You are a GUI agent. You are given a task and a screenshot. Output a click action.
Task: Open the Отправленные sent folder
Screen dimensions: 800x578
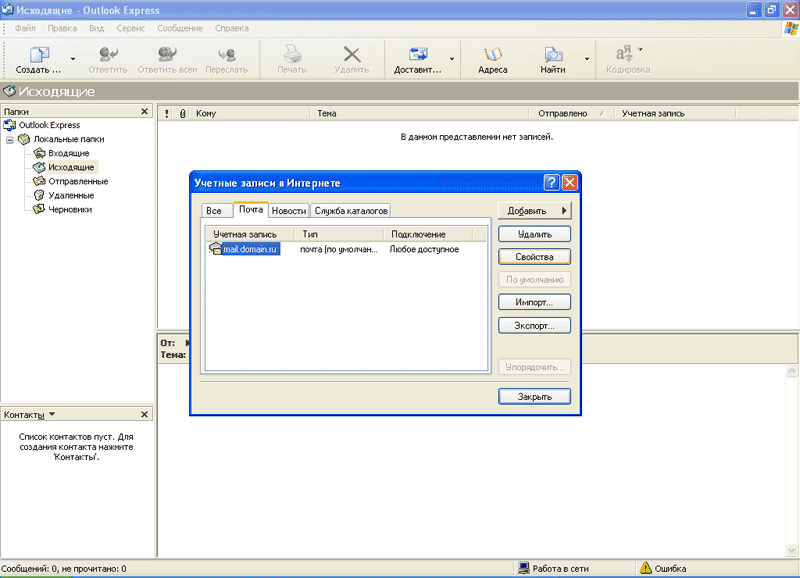(x=78, y=182)
